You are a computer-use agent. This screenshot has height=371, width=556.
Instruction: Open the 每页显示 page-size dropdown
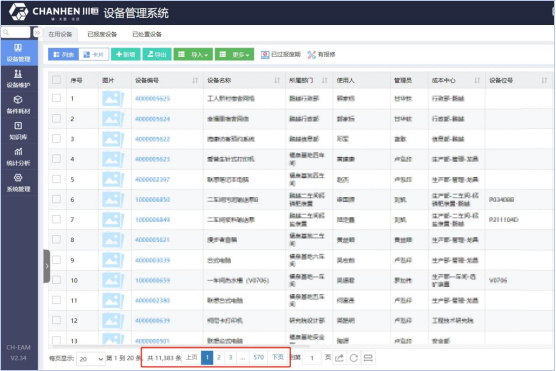point(91,359)
